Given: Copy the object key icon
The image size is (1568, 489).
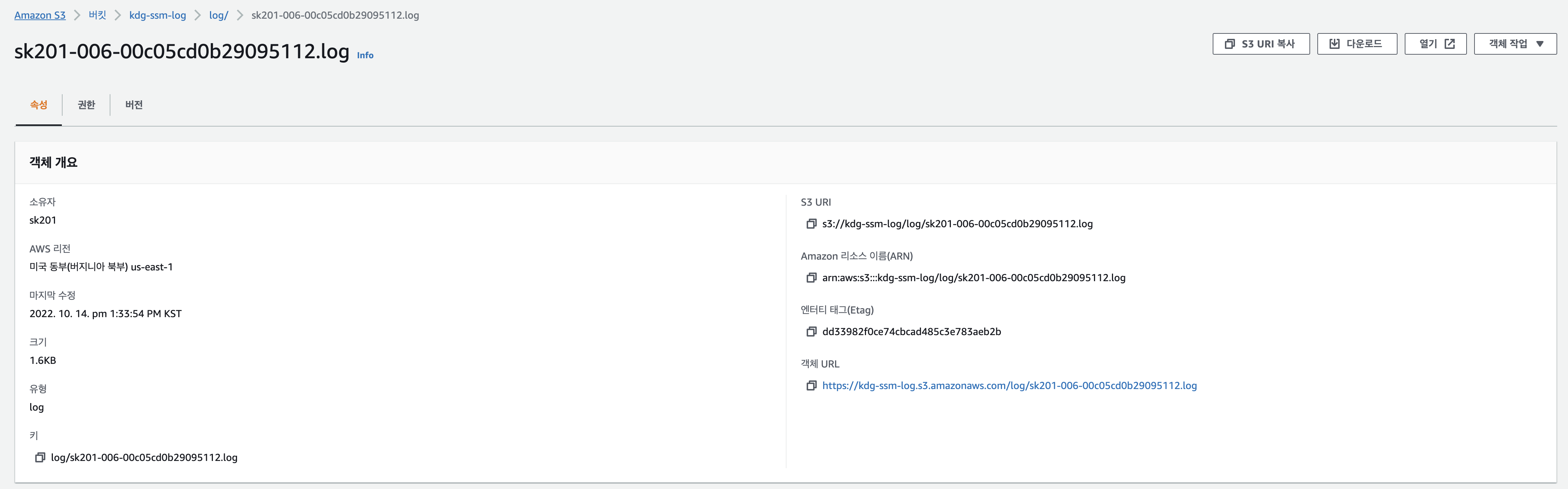Looking at the screenshot, I should click(x=40, y=457).
